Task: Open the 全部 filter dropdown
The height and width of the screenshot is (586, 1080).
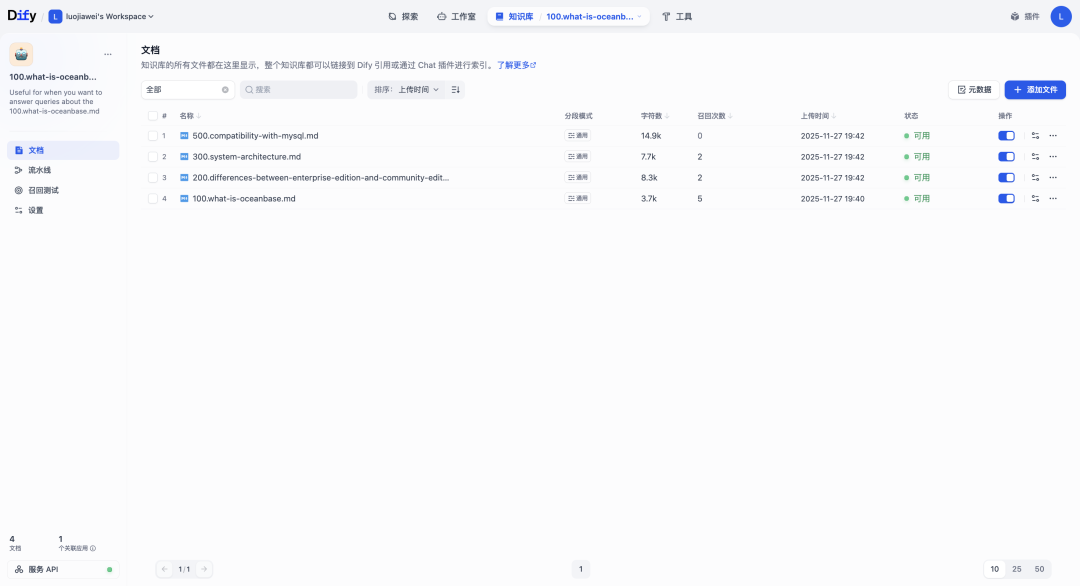Action: (x=185, y=89)
